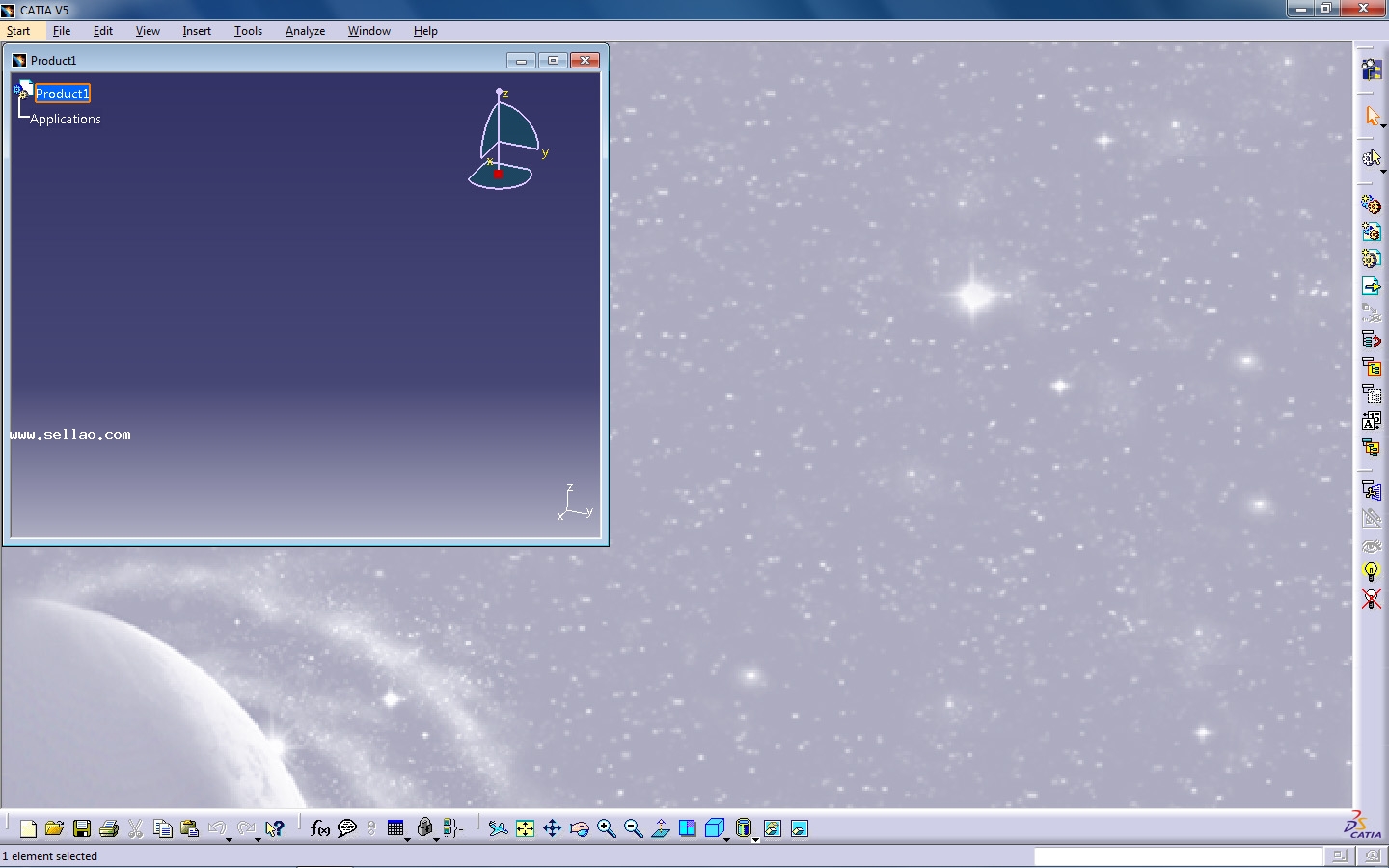Screen dimensions: 1389x868
Task: Open the Help menu
Action: [425, 31]
